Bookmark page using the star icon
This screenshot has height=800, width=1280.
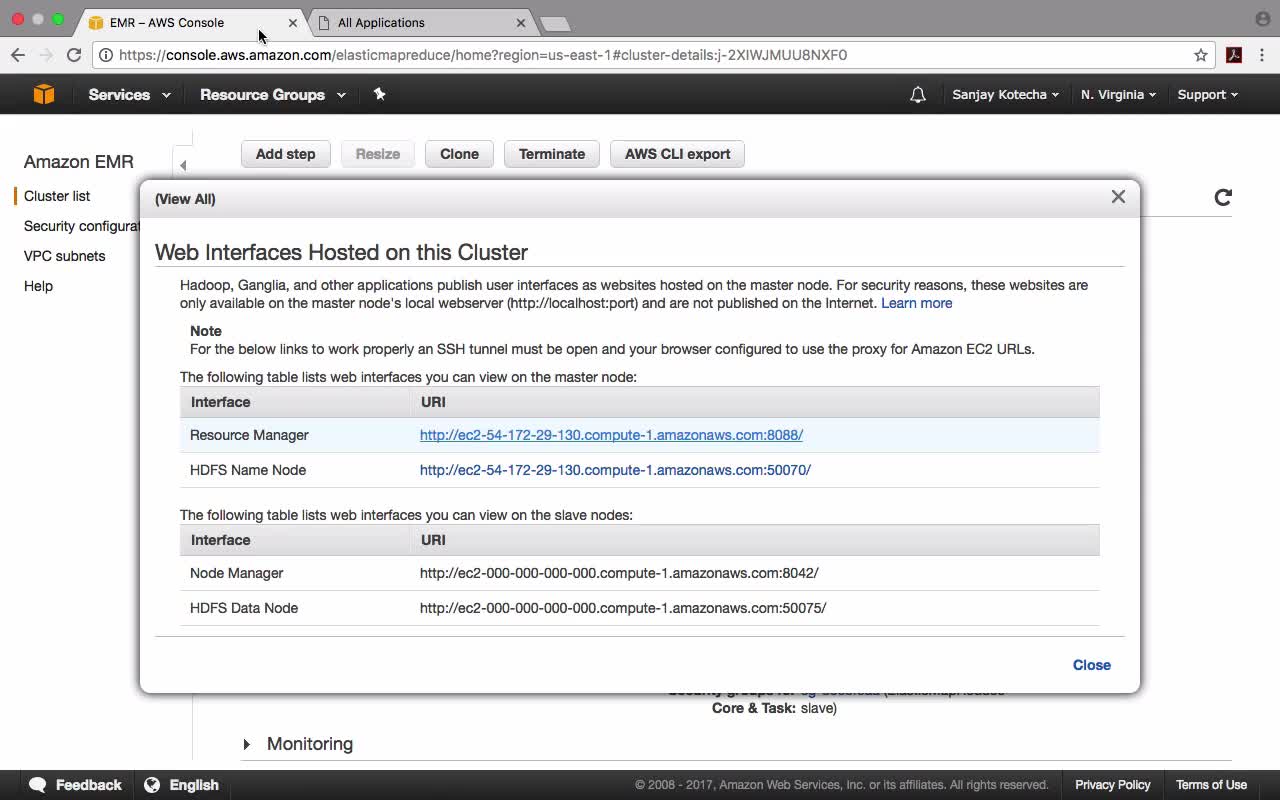coord(1201,55)
